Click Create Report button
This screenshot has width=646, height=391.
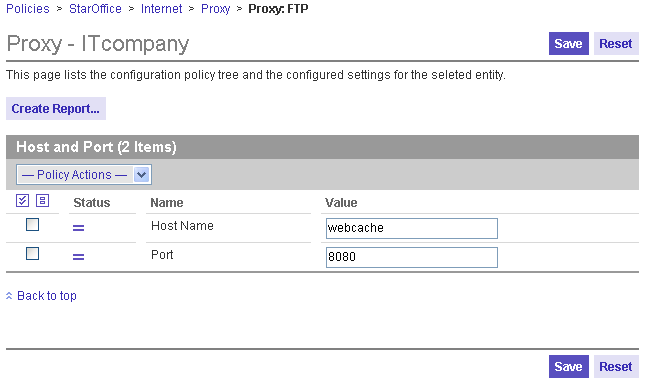pyautogui.click(x=56, y=109)
